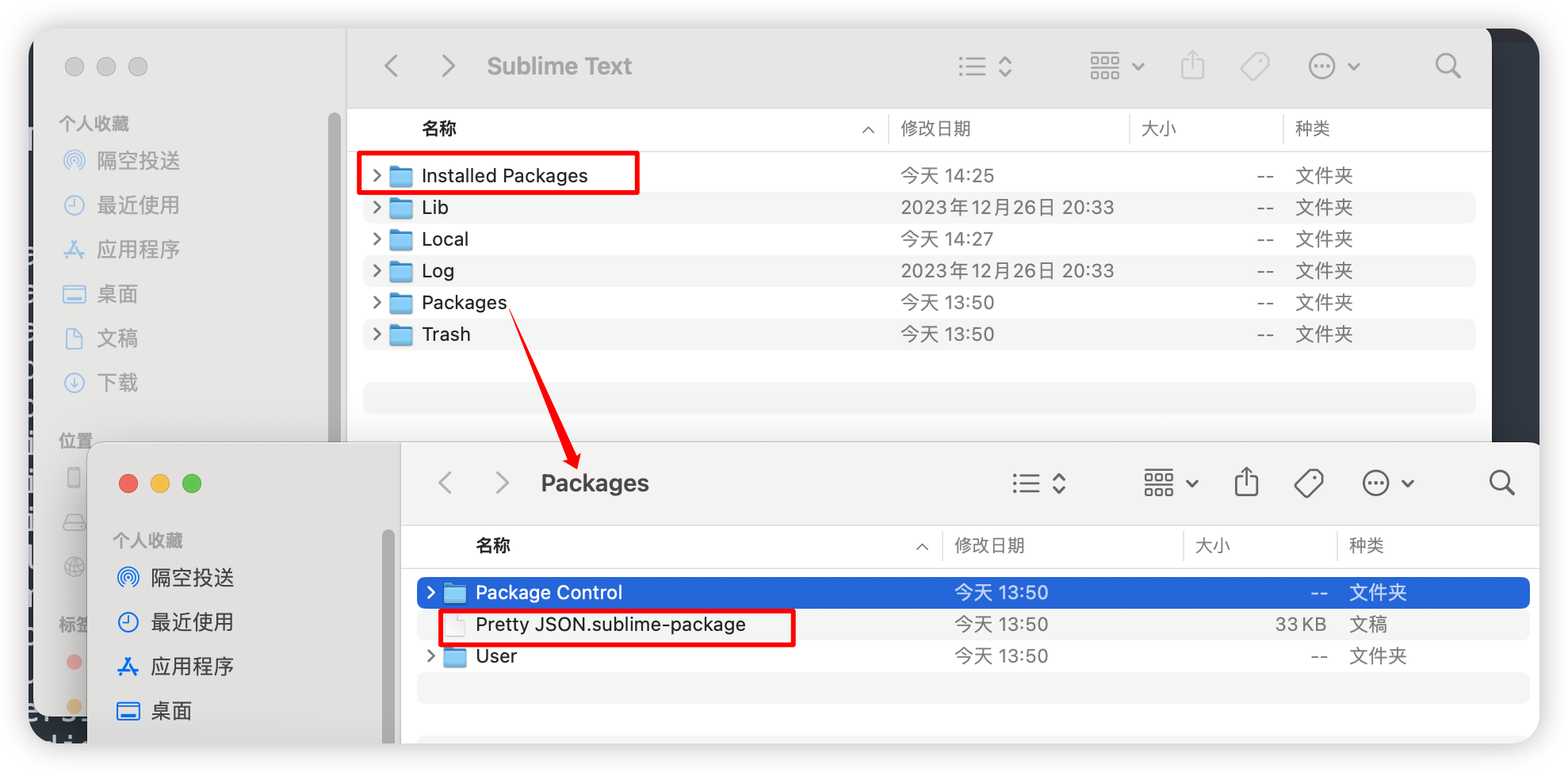Open 应用程序 in Sublime Text window sidebar
This screenshot has height=772, width=1568.
(122, 250)
